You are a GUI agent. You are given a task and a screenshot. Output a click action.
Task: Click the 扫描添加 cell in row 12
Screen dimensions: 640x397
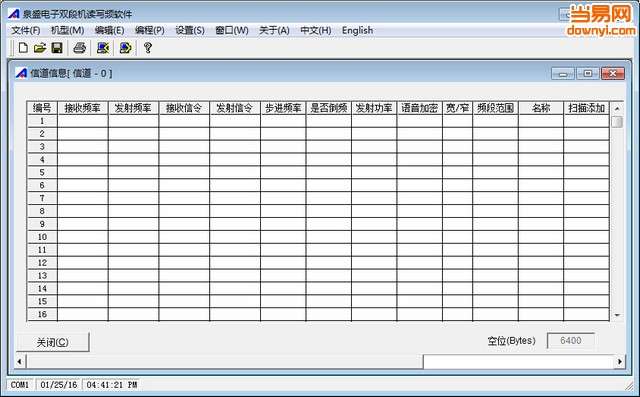click(587, 263)
